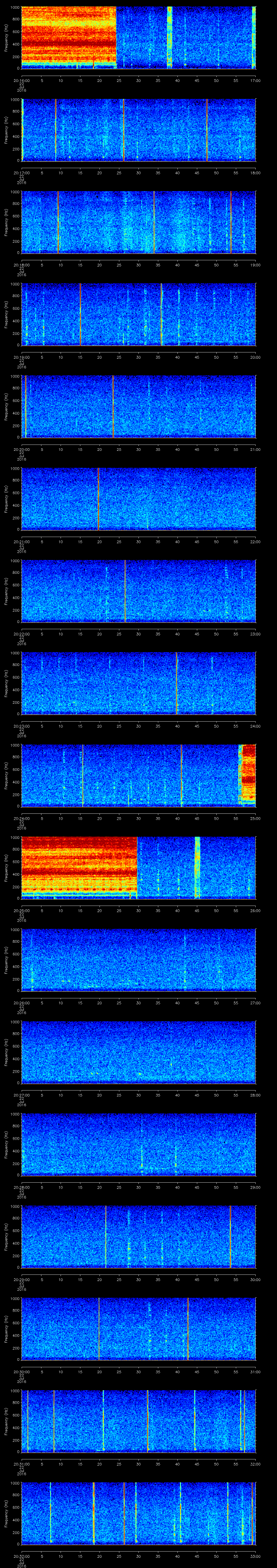
Task: Click the red line near 8 s in the 20:31:00 panel
Action: pyautogui.click(x=54, y=1421)
